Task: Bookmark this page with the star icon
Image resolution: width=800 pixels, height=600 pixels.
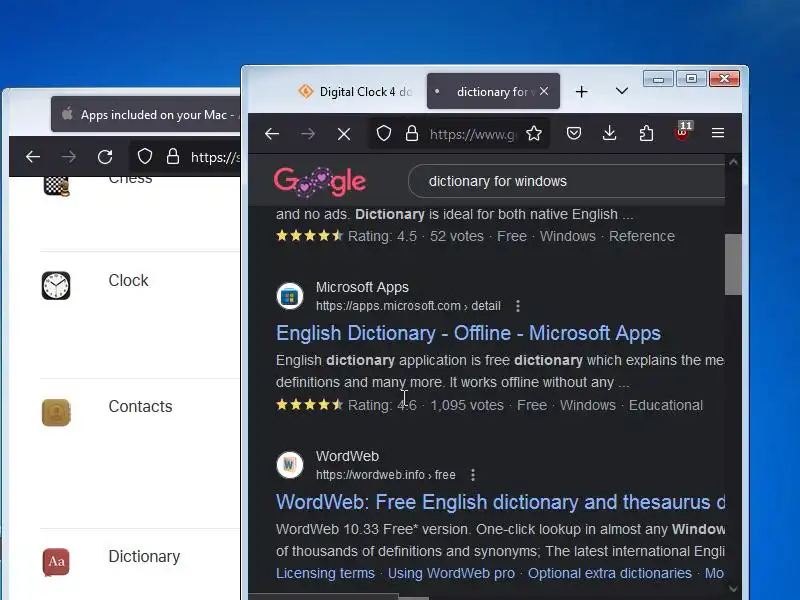Action: coord(534,134)
